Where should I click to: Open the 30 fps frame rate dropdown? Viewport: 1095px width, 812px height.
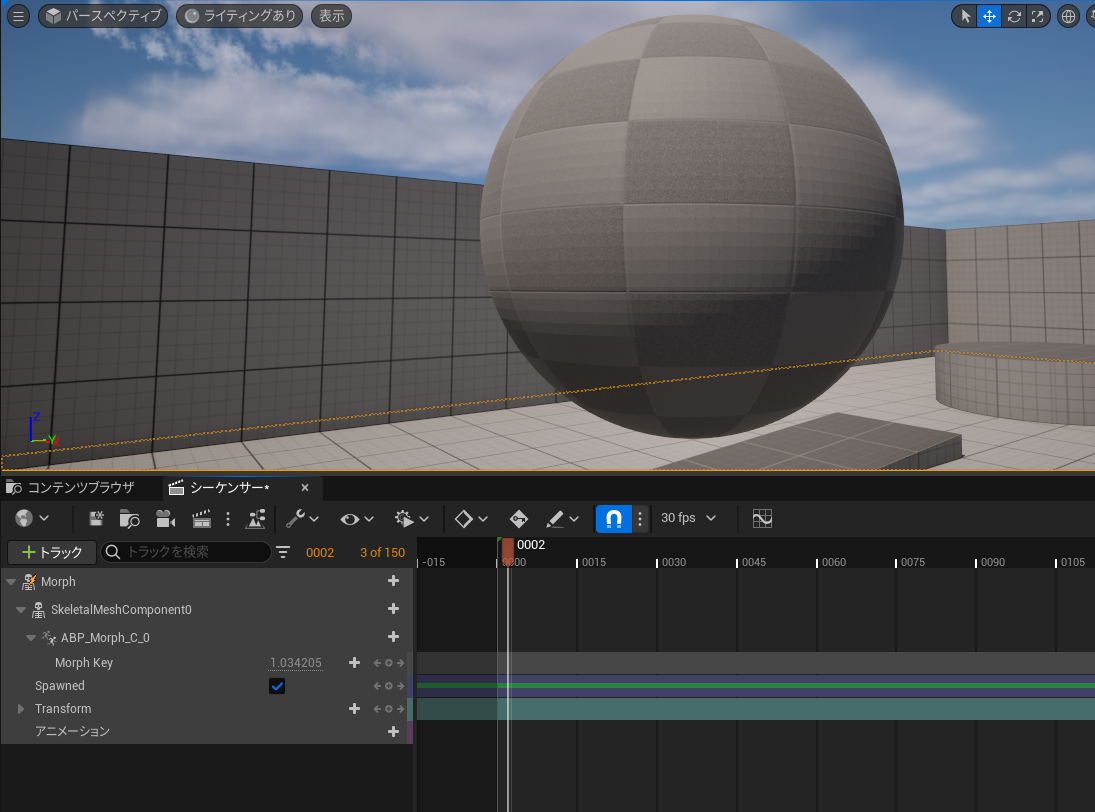(x=689, y=518)
